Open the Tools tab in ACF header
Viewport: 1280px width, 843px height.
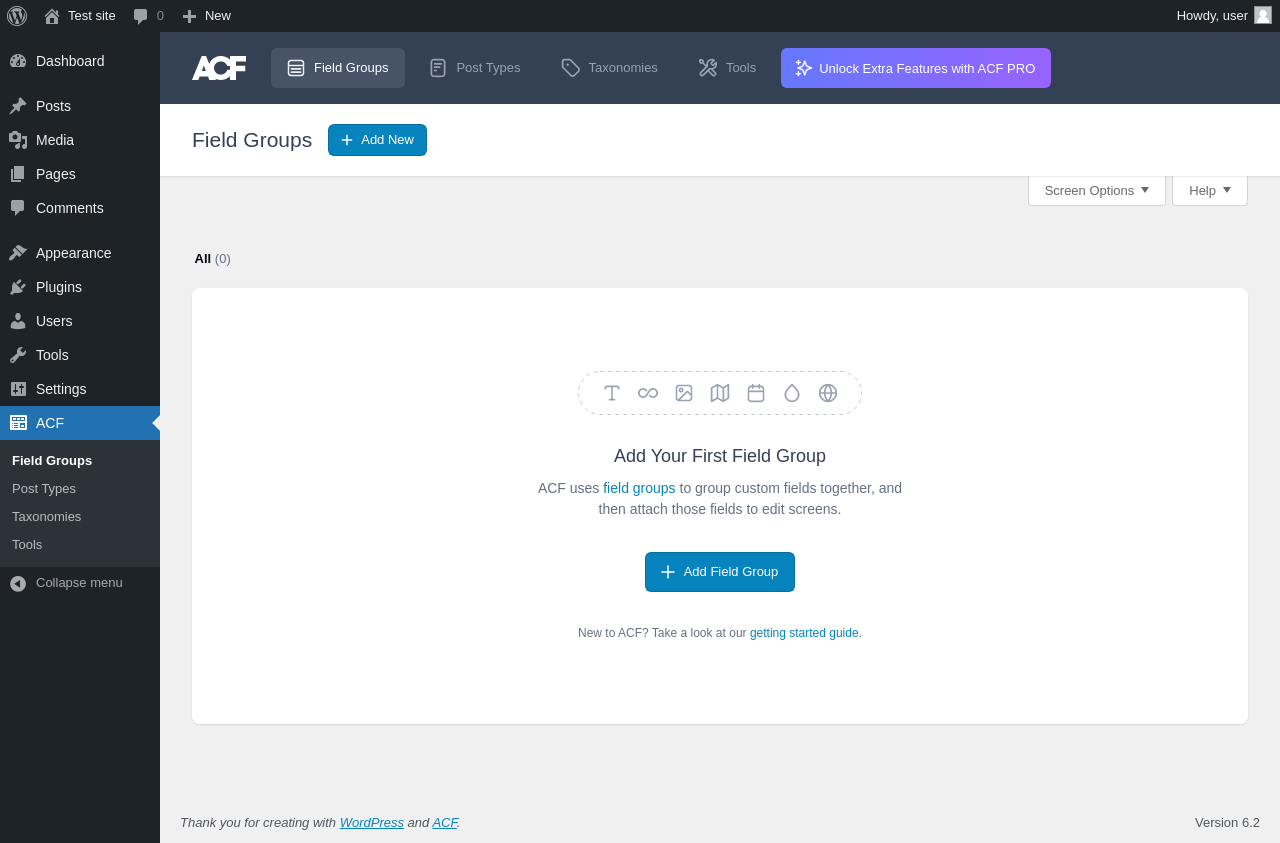tap(727, 68)
